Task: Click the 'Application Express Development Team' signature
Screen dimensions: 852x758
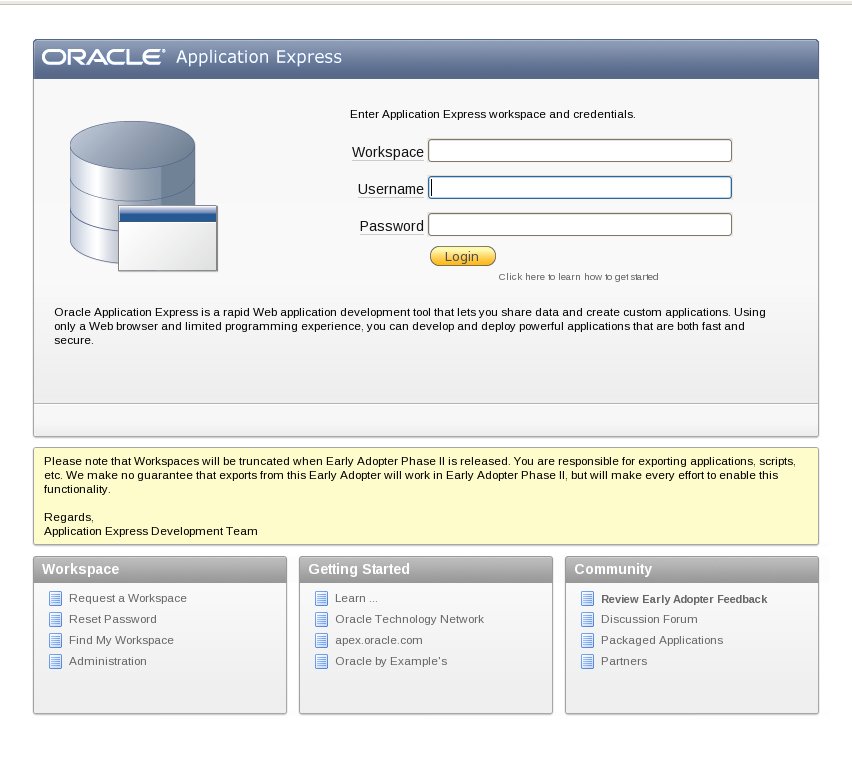Action: 151,531
